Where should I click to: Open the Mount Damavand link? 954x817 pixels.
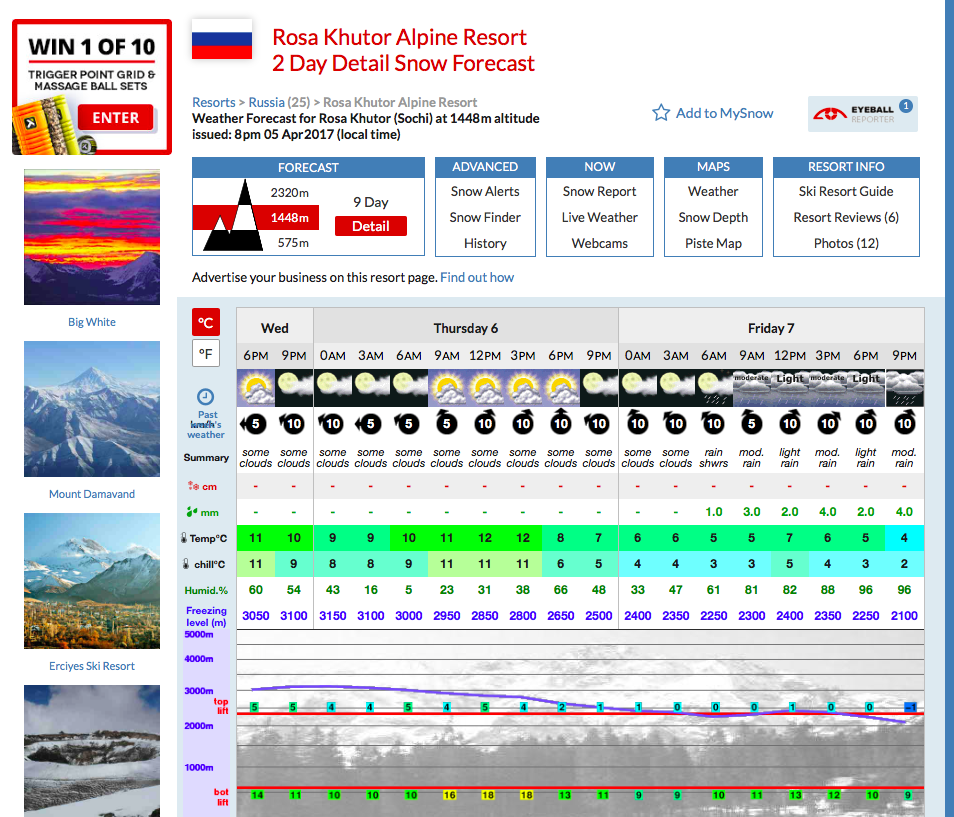pyautogui.click(x=92, y=494)
